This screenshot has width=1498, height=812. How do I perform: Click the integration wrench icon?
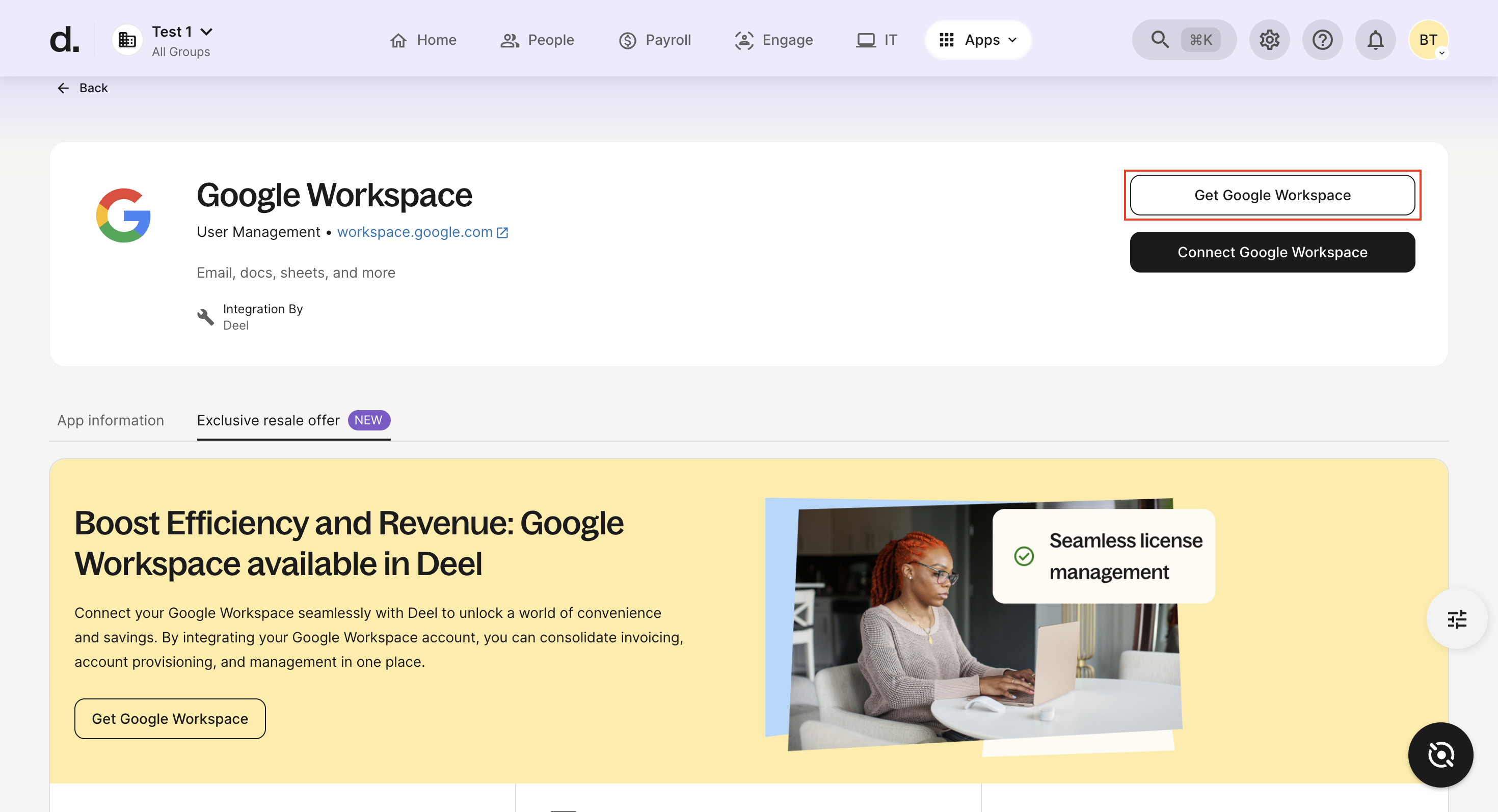coord(205,317)
